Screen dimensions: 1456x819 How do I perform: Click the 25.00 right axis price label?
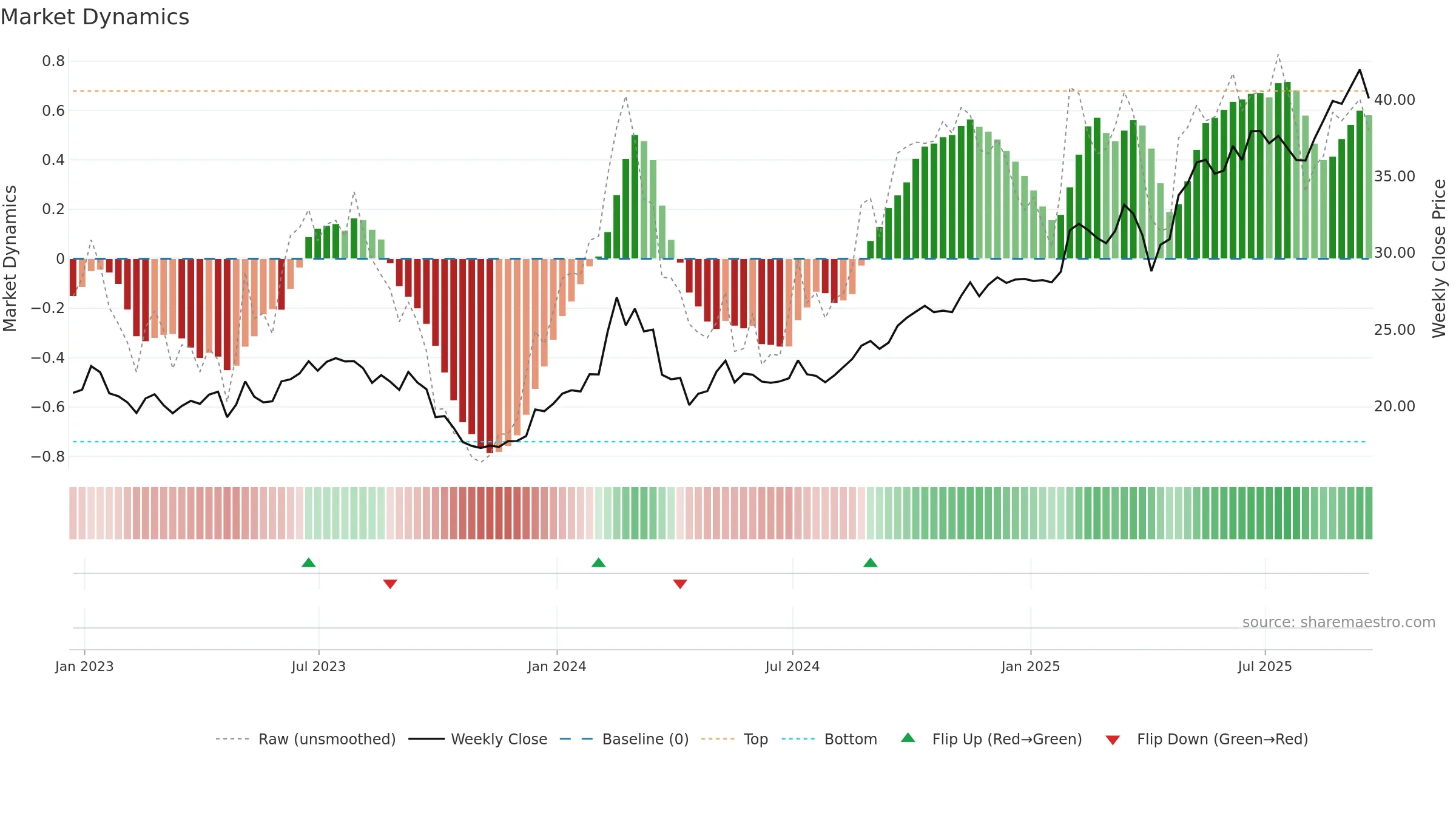[1394, 329]
